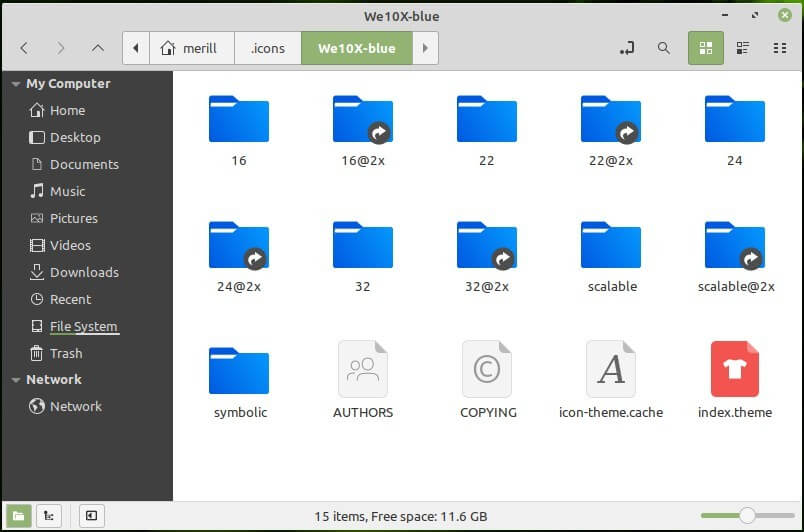This screenshot has height=532, width=804.
Task: Click the zoom slider in the status bar
Action: click(746, 516)
